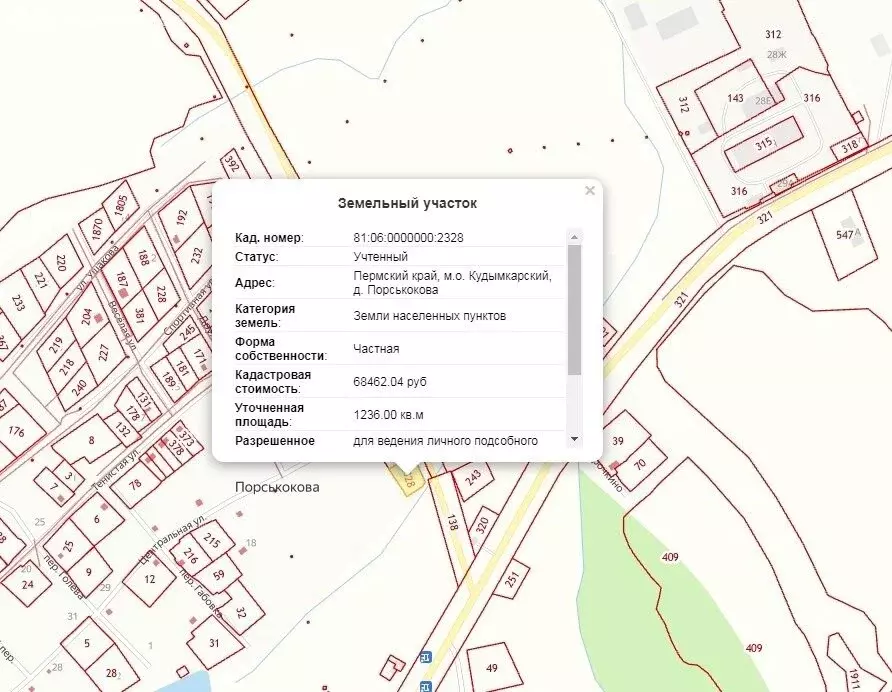This screenshot has width=892, height=692.
Task: Select parcel 1870 on the map
Action: click(x=98, y=229)
